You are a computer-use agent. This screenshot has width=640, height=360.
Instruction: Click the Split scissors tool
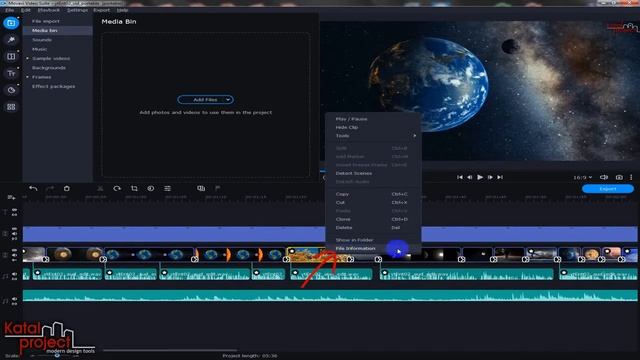pos(100,188)
